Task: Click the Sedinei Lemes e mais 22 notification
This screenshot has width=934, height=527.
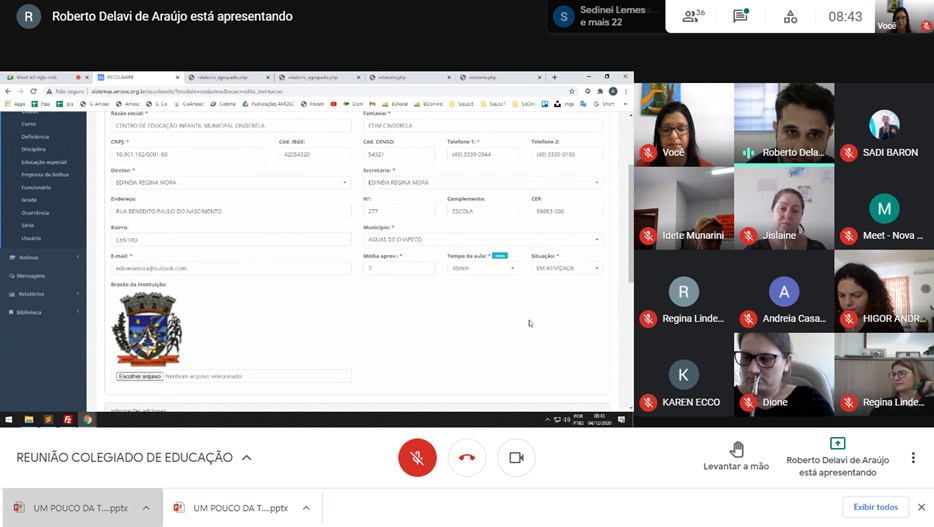Action: 600,17
